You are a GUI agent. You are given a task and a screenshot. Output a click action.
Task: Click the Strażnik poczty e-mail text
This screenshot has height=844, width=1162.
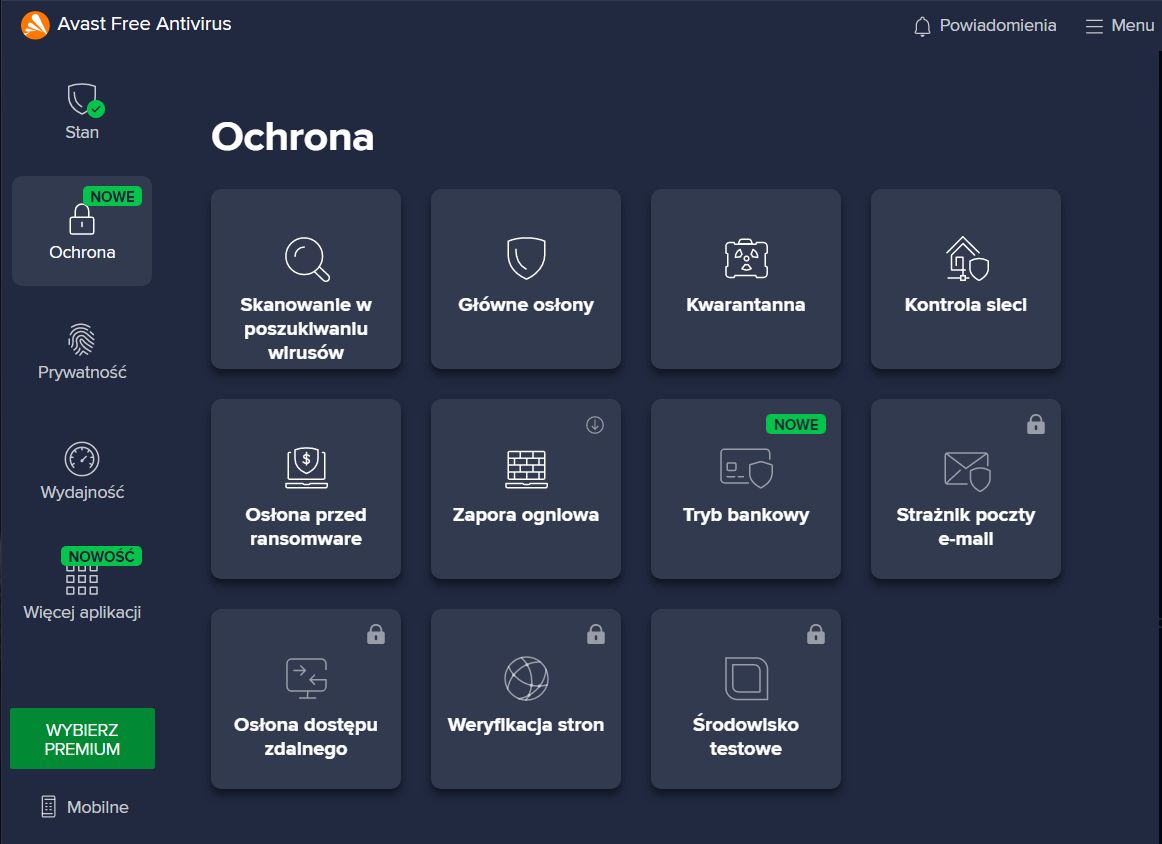[x=966, y=527]
